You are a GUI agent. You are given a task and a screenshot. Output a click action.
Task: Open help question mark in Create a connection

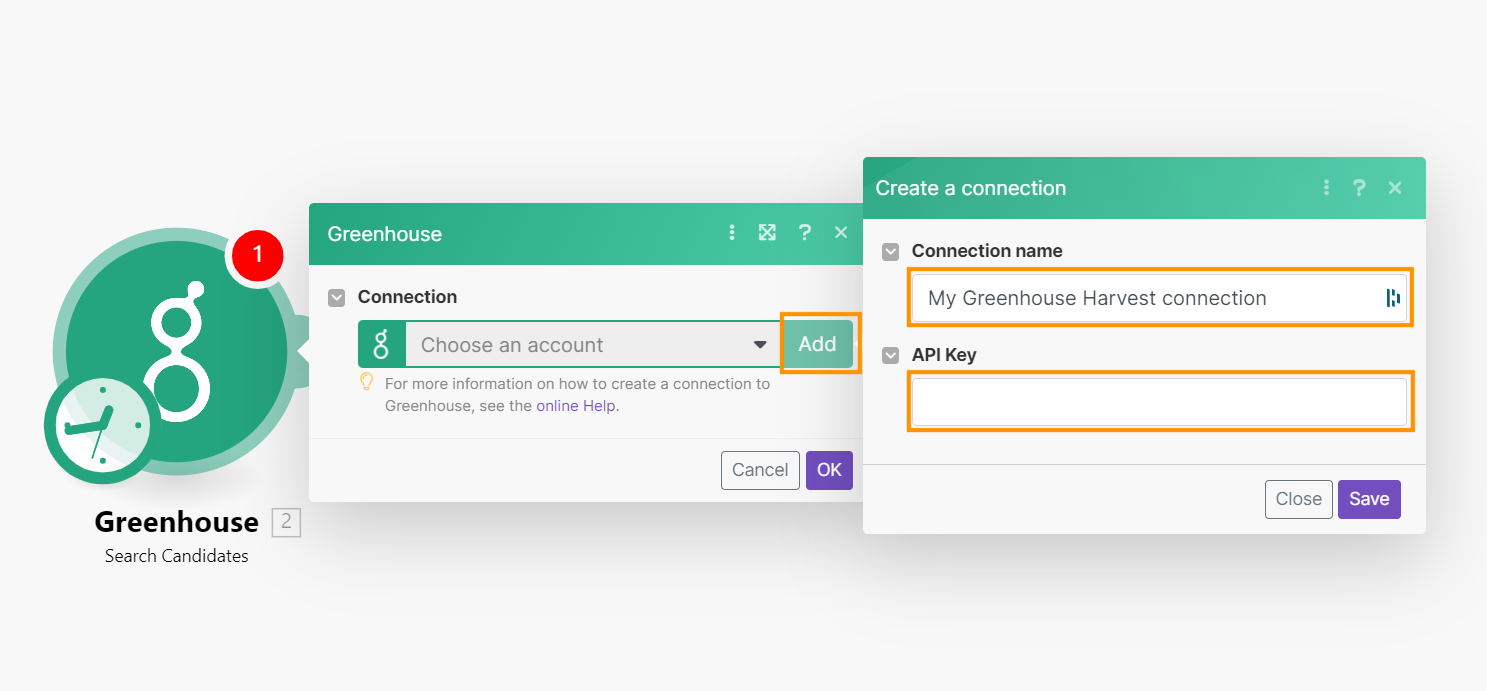[x=1359, y=187]
